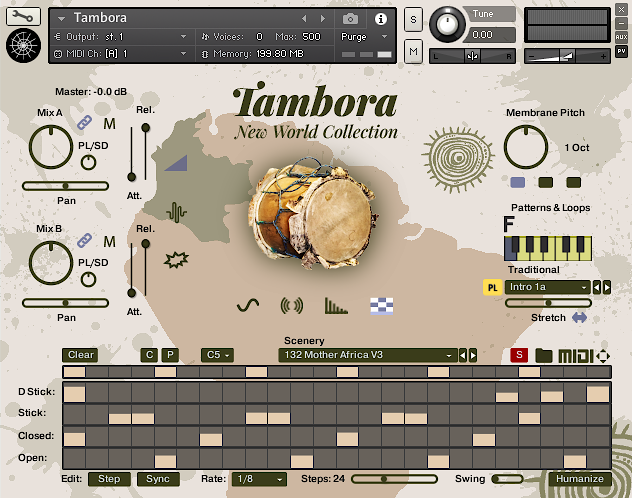Click the Stretch double-arrow icon
This screenshot has height=498, width=632.
pyautogui.click(x=580, y=317)
